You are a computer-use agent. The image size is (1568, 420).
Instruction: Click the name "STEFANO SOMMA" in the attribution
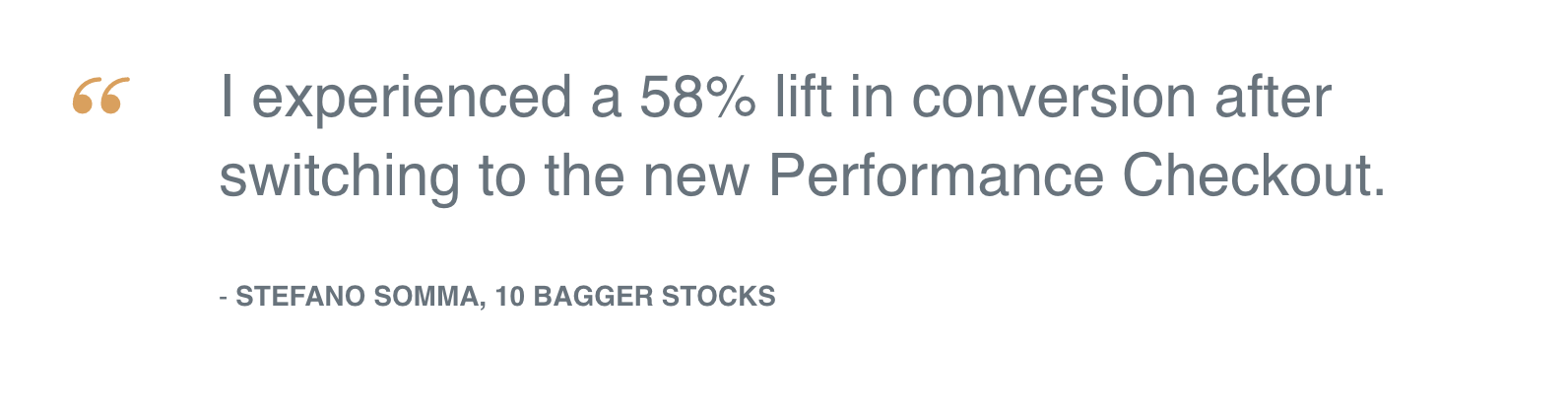click(360, 297)
